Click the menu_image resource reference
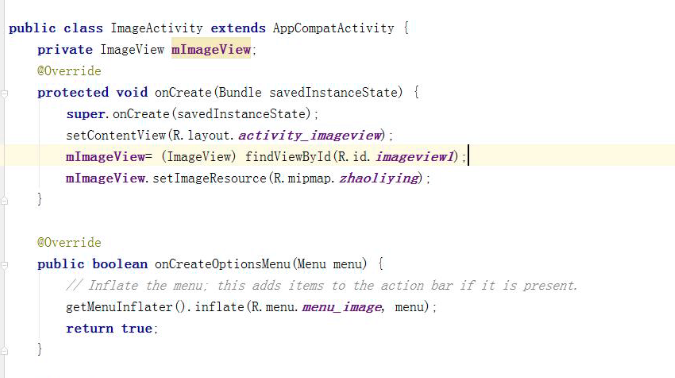The image size is (675, 378). coord(342,307)
